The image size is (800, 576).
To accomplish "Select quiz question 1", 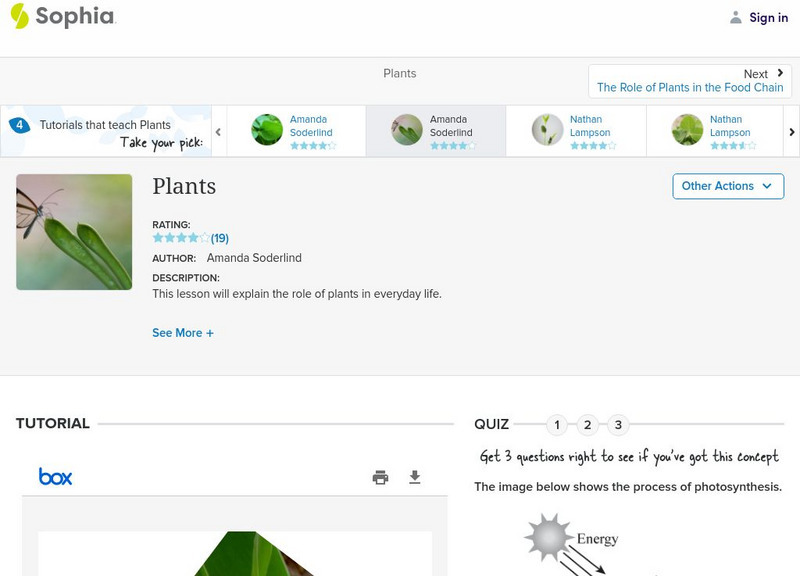I will click(x=557, y=425).
